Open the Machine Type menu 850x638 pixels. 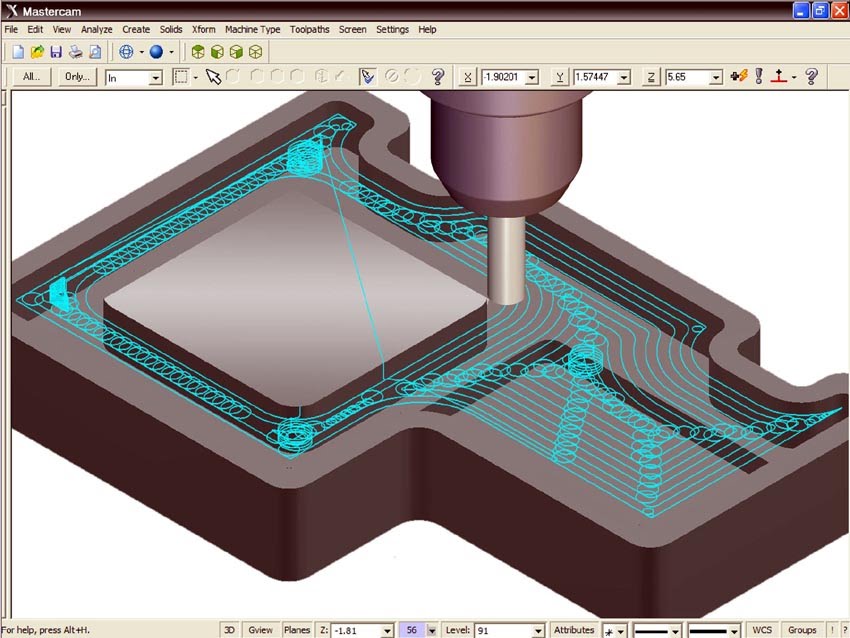(x=253, y=29)
